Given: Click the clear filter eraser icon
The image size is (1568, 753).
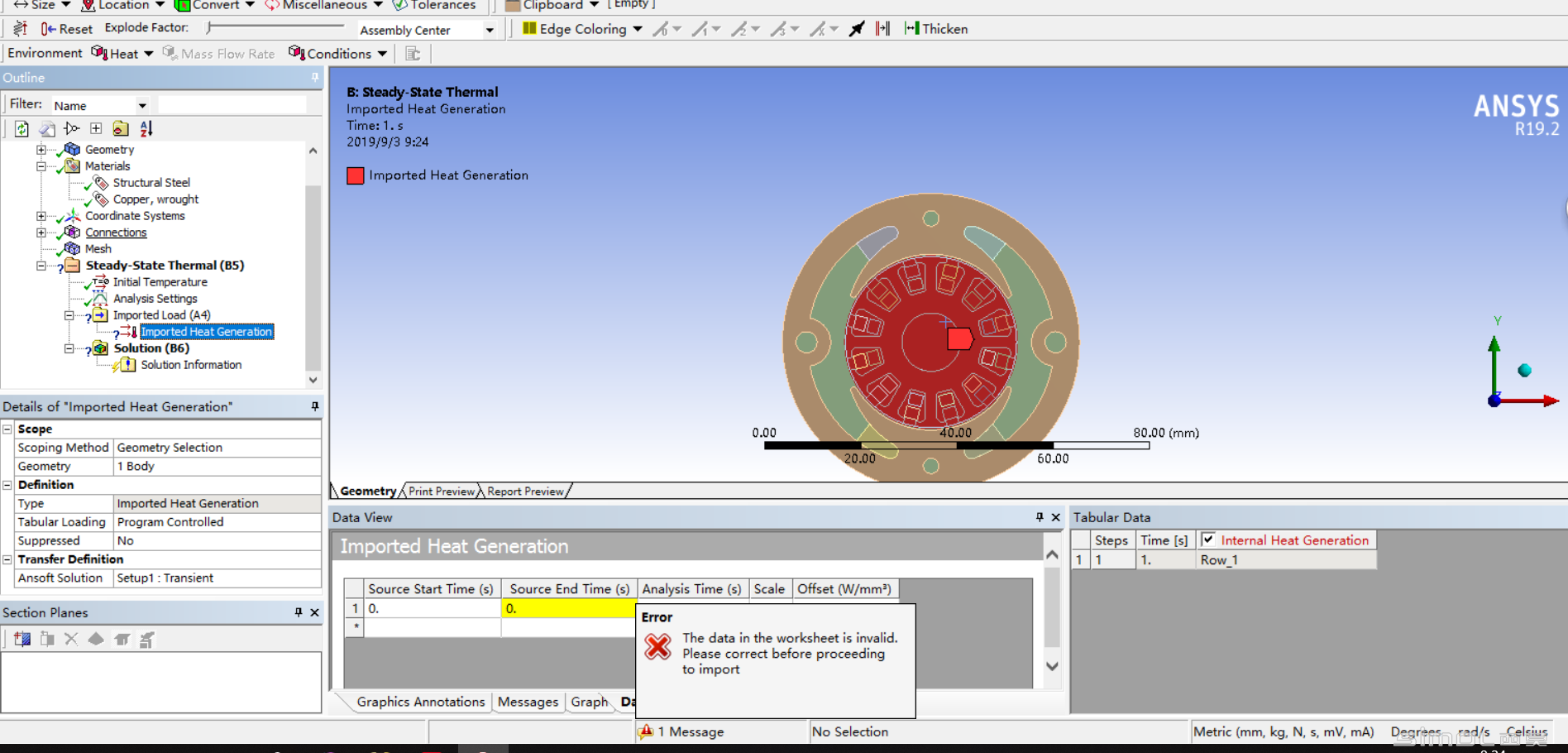Looking at the screenshot, I should (47, 128).
